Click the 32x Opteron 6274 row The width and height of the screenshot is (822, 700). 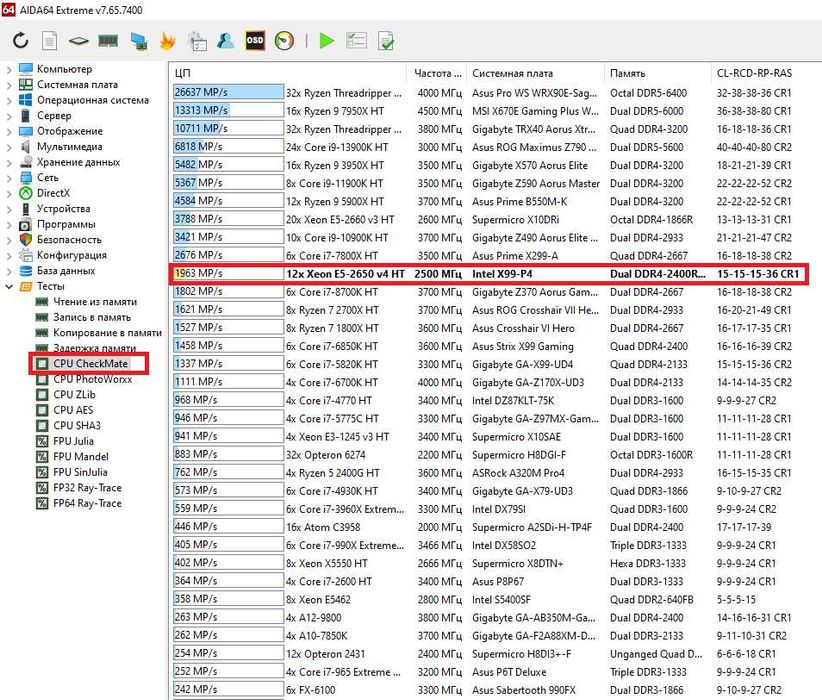point(488,455)
